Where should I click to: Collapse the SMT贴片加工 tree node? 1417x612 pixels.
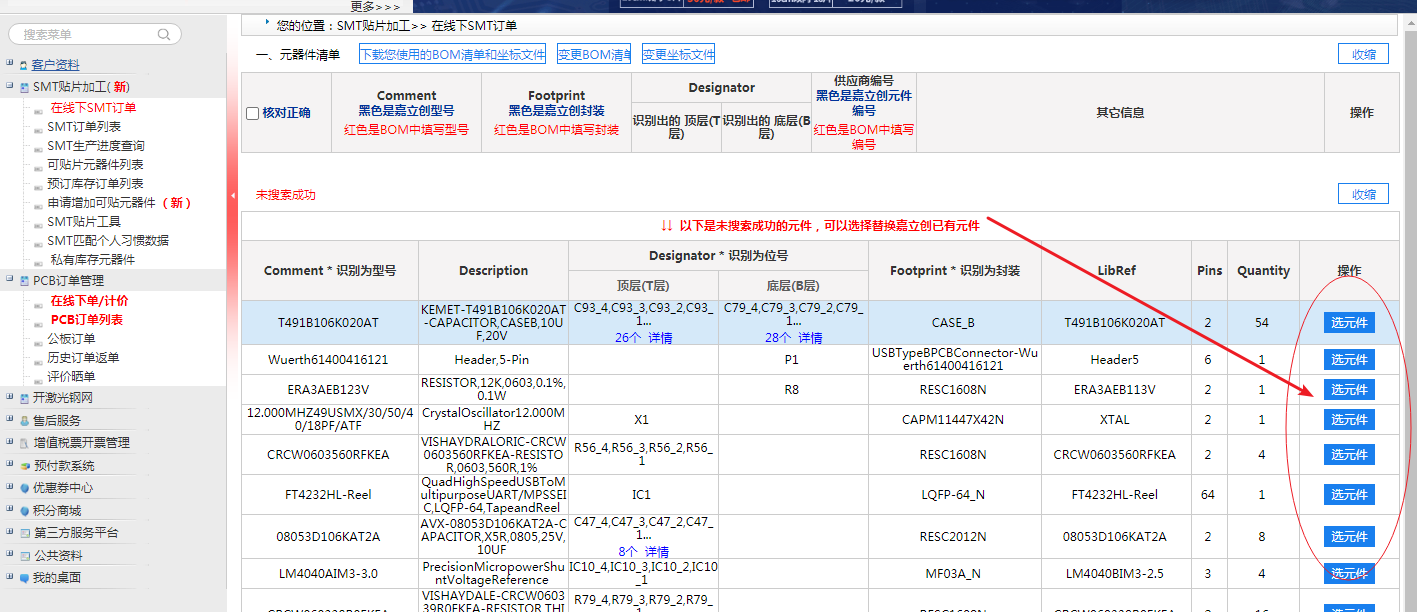coord(9,87)
